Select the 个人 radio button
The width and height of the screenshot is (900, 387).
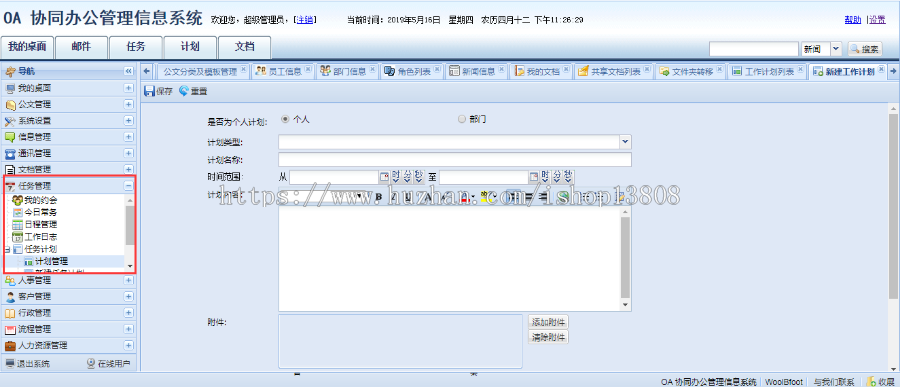[x=285, y=119]
